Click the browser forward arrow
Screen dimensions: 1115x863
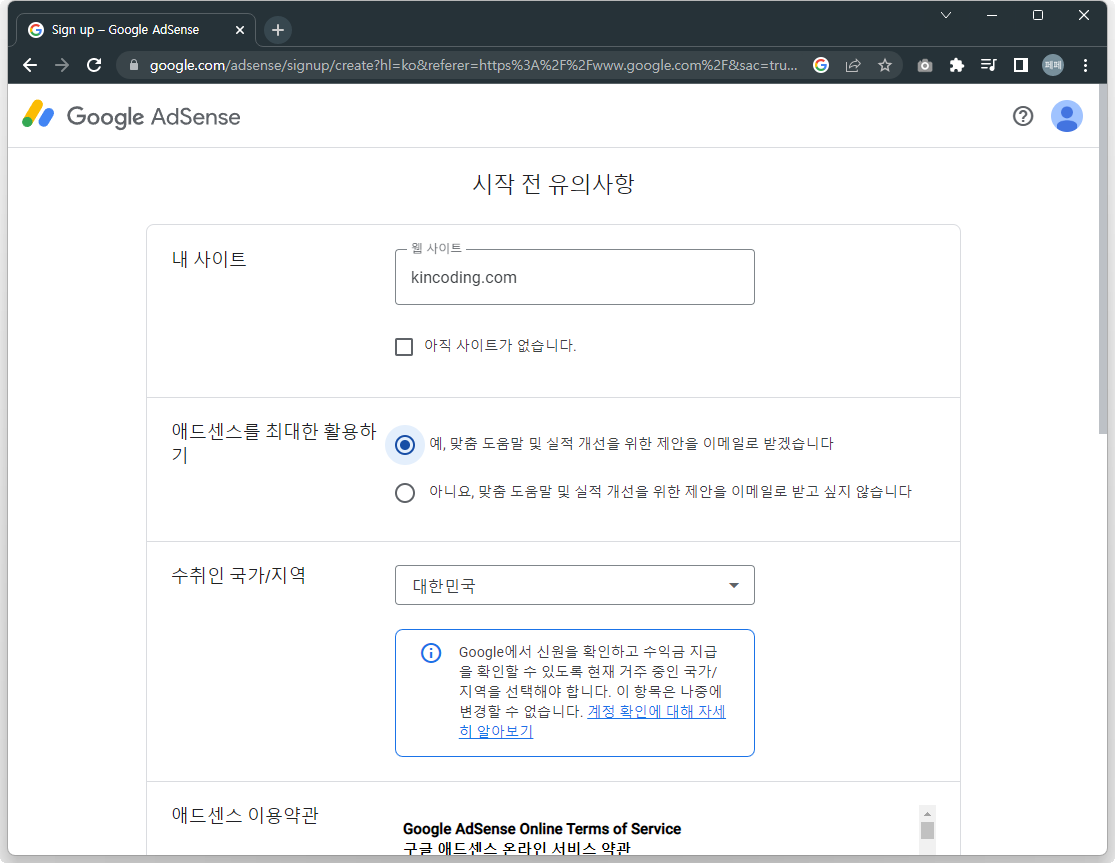62,65
